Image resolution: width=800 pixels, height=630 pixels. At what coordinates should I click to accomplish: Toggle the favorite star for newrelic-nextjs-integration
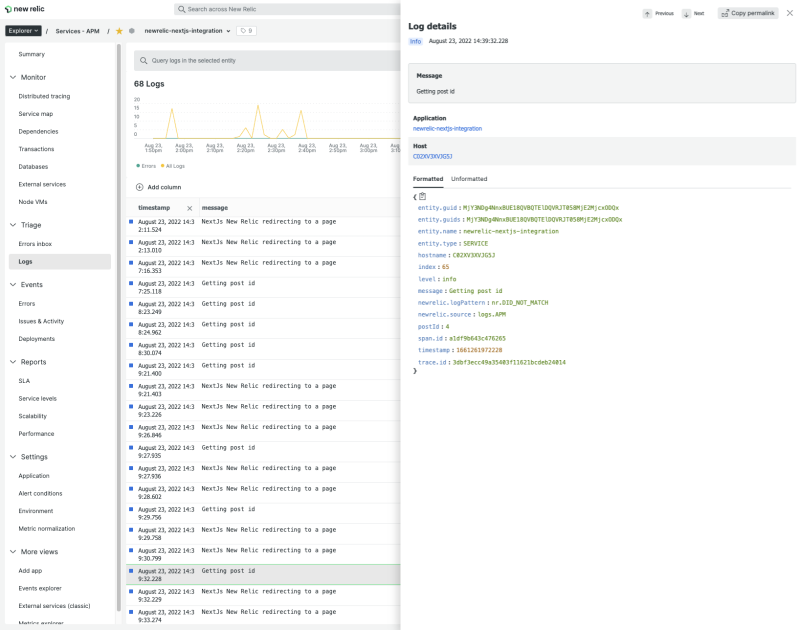coord(117,31)
